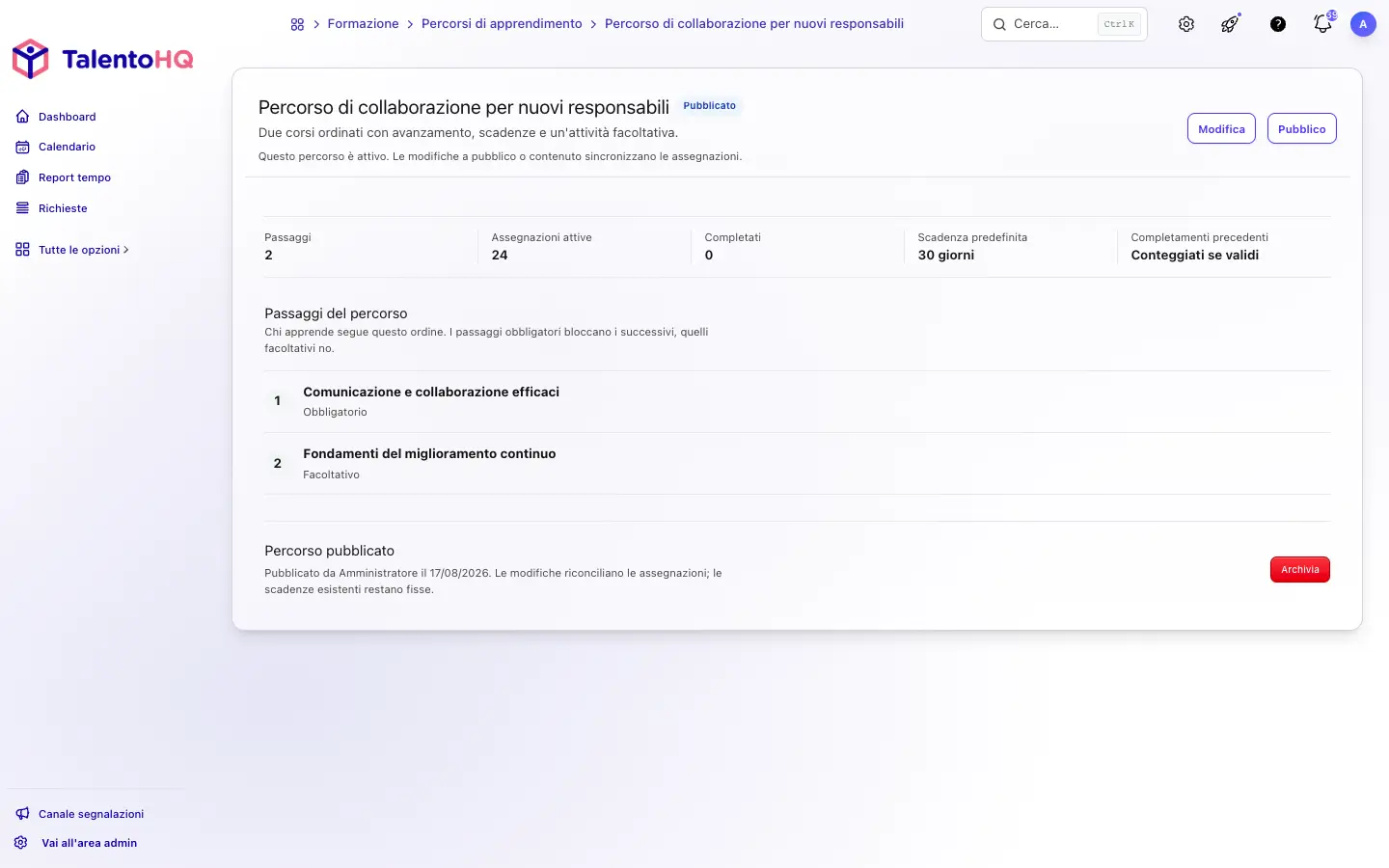The height and width of the screenshot is (868, 1389).
Task: Click the Facoltativo label of step 2
Action: click(x=331, y=475)
